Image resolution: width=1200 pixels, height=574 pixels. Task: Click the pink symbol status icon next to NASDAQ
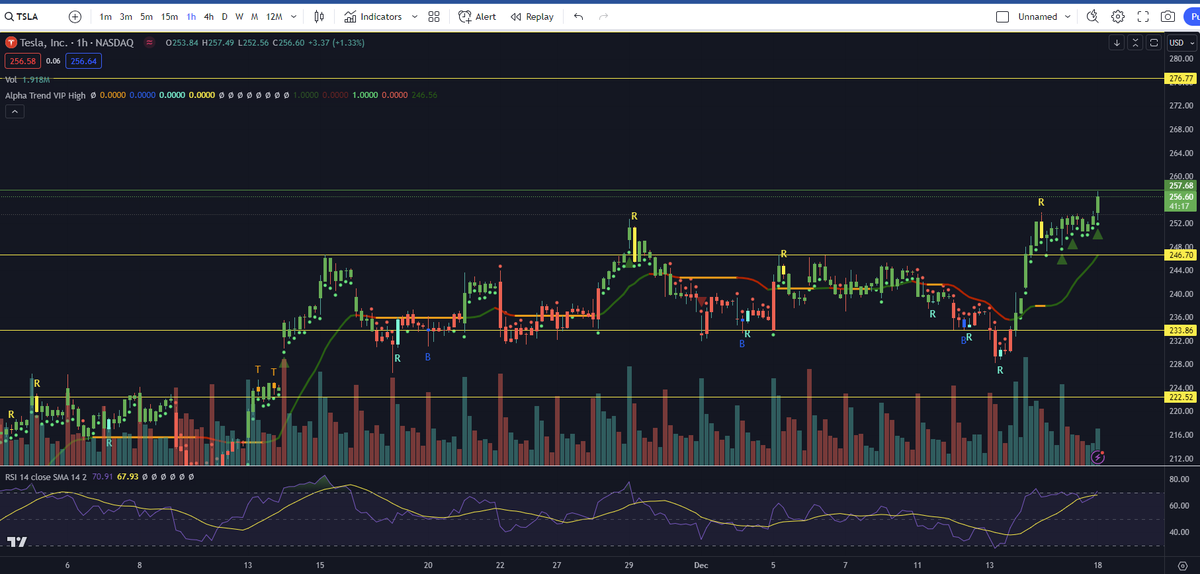pyautogui.click(x=150, y=43)
